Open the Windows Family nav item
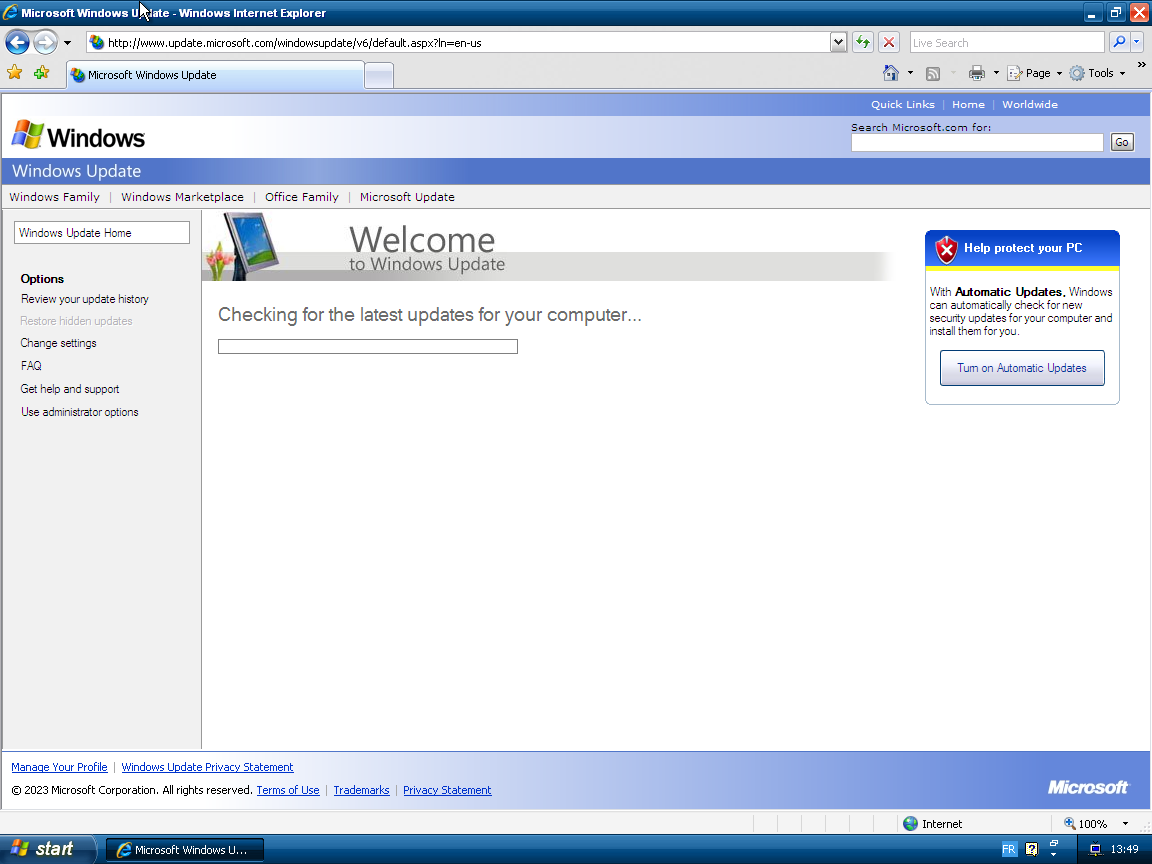Viewport: 1152px width, 864px height. pos(54,197)
